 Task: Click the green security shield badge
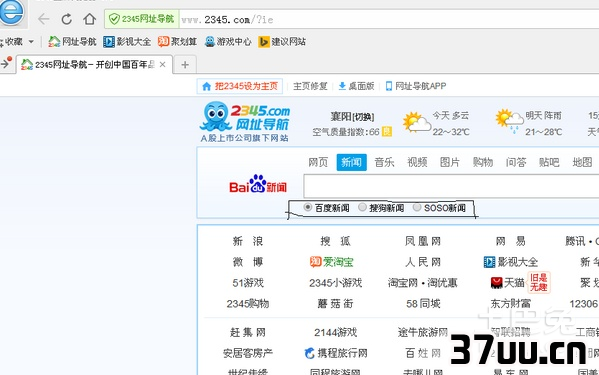(142, 19)
